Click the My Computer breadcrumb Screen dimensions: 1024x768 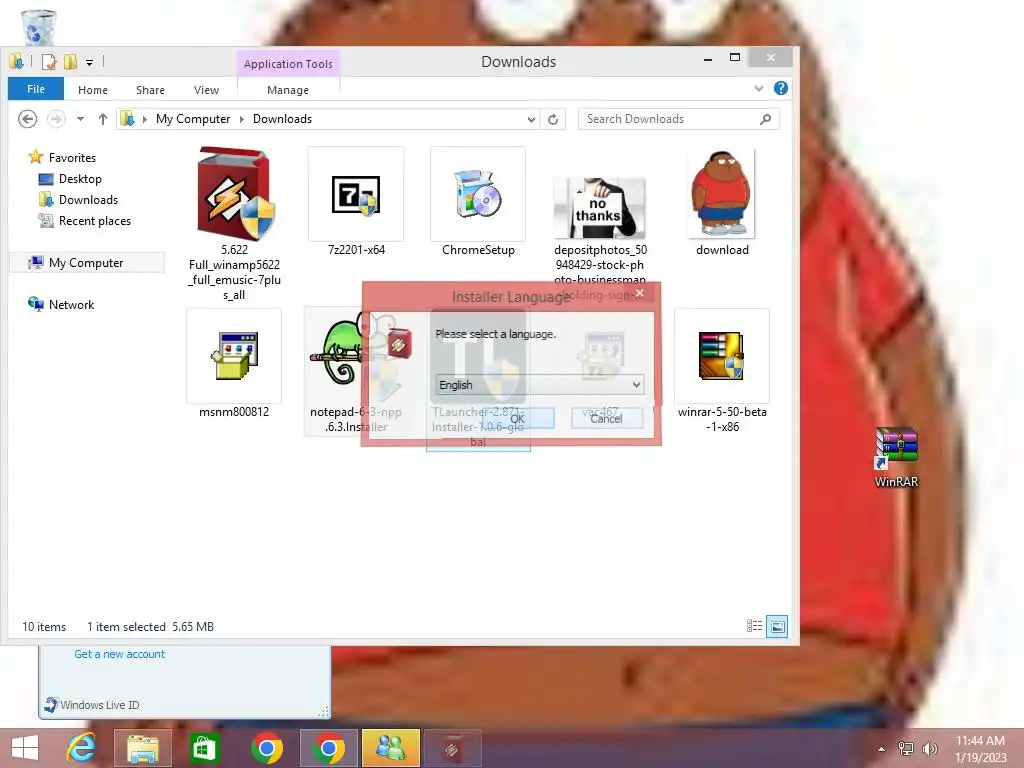click(x=193, y=119)
